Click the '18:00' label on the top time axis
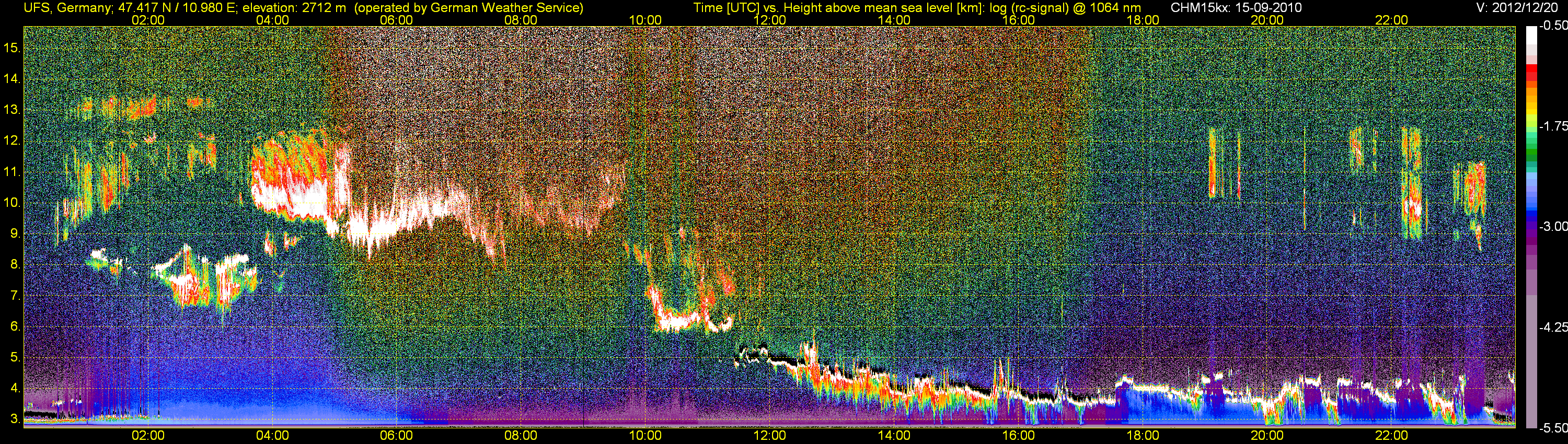Viewport: 1568px width, 444px height. (1143, 20)
